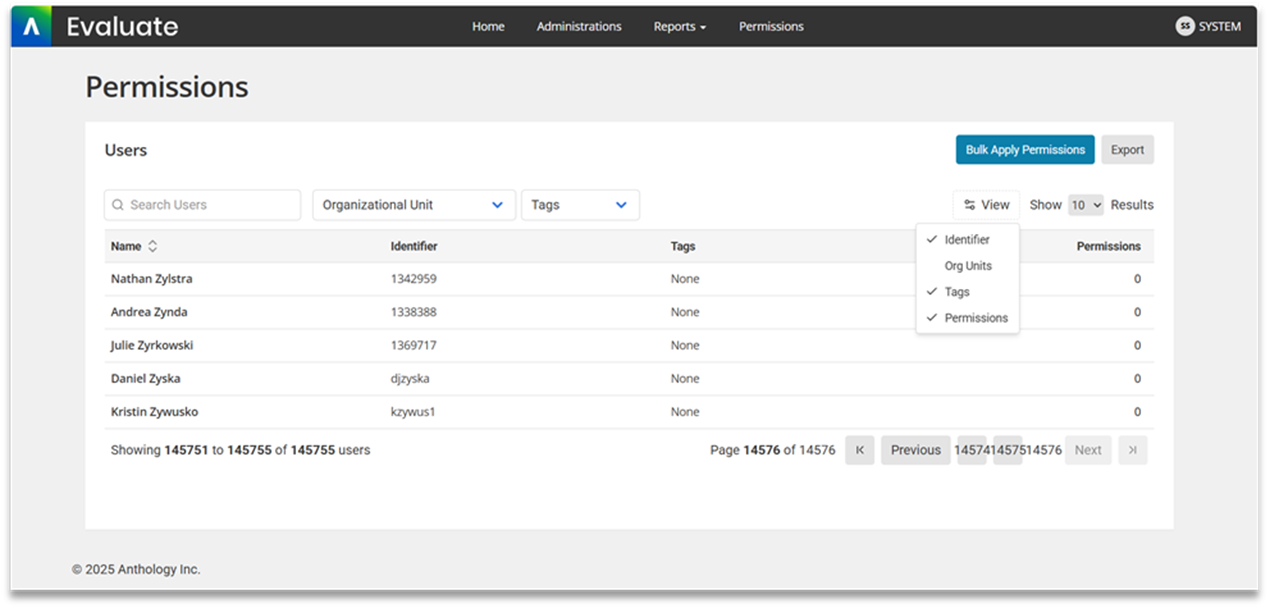Click Bulk Apply Permissions button
This screenshot has height=608, width=1270.
click(x=1024, y=150)
